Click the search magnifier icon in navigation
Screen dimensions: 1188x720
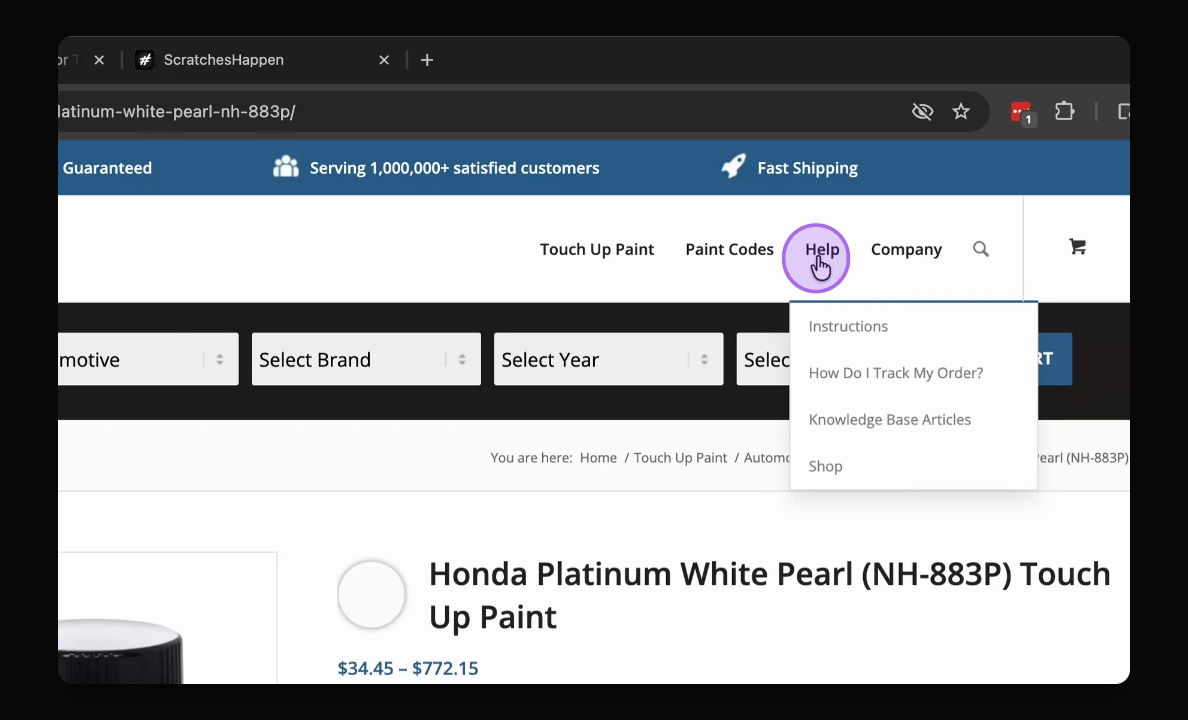point(980,249)
